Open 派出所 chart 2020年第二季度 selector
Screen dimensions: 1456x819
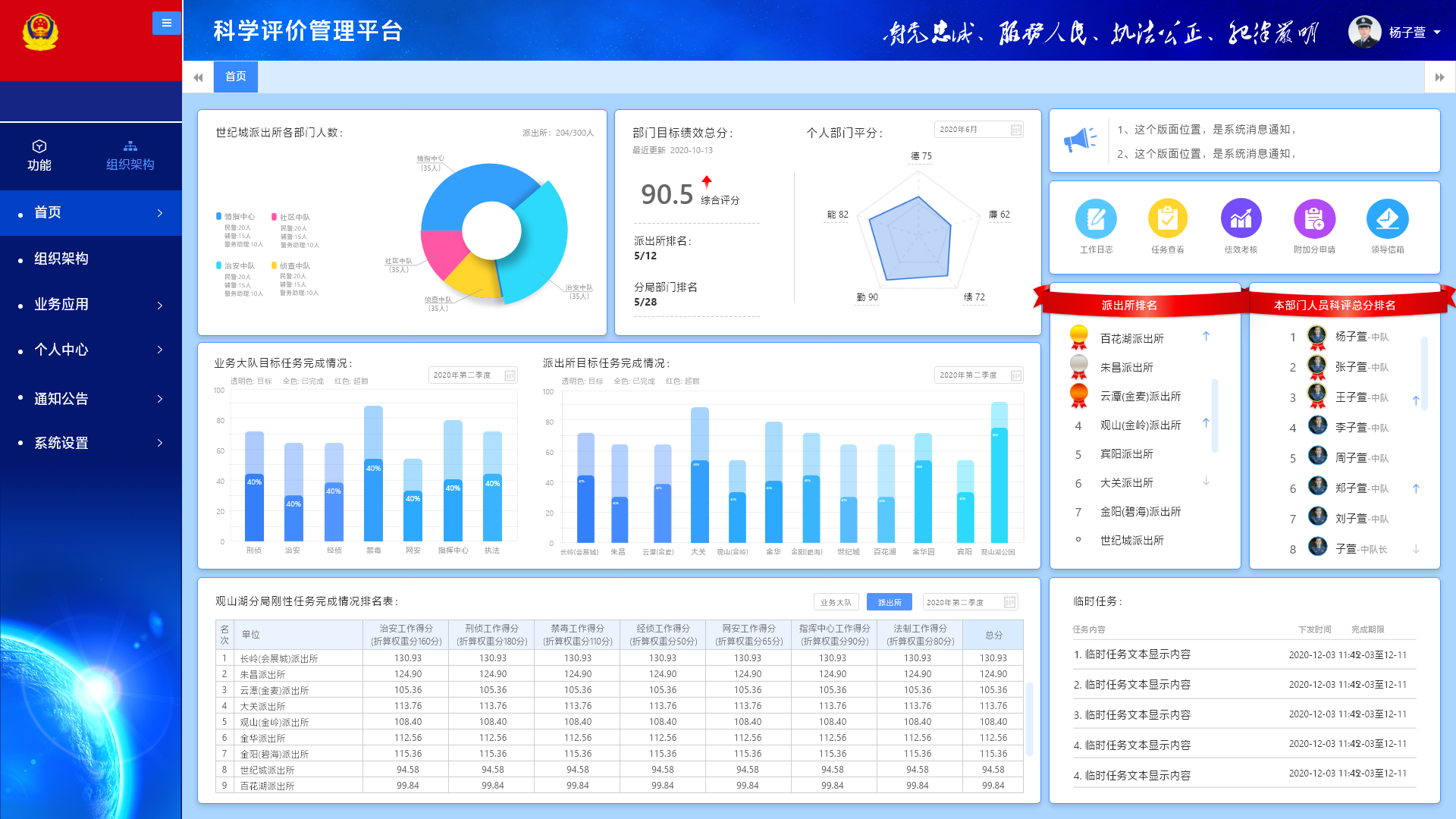point(978,375)
